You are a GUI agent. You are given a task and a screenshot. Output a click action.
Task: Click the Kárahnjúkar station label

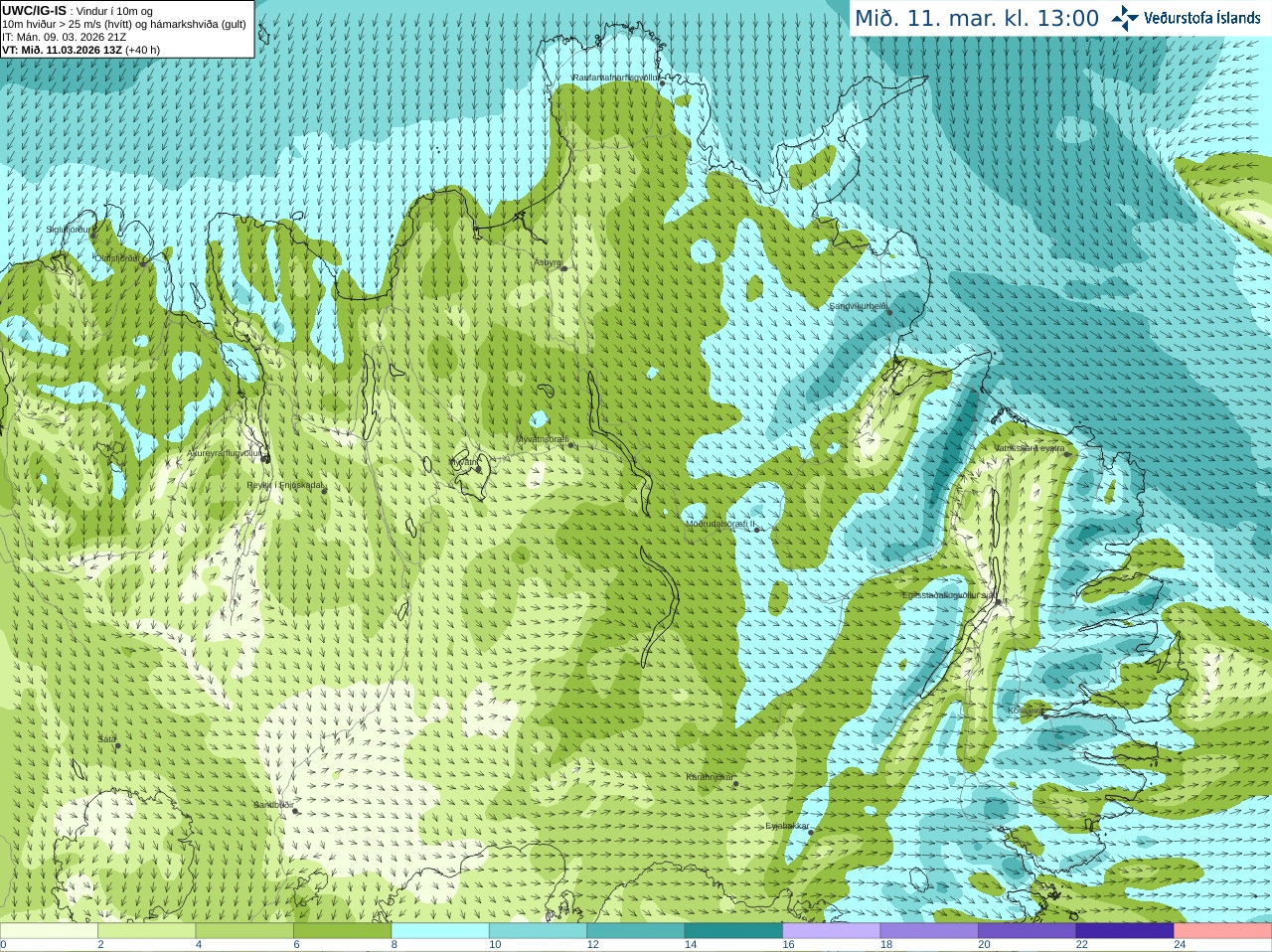pyautogui.click(x=711, y=777)
